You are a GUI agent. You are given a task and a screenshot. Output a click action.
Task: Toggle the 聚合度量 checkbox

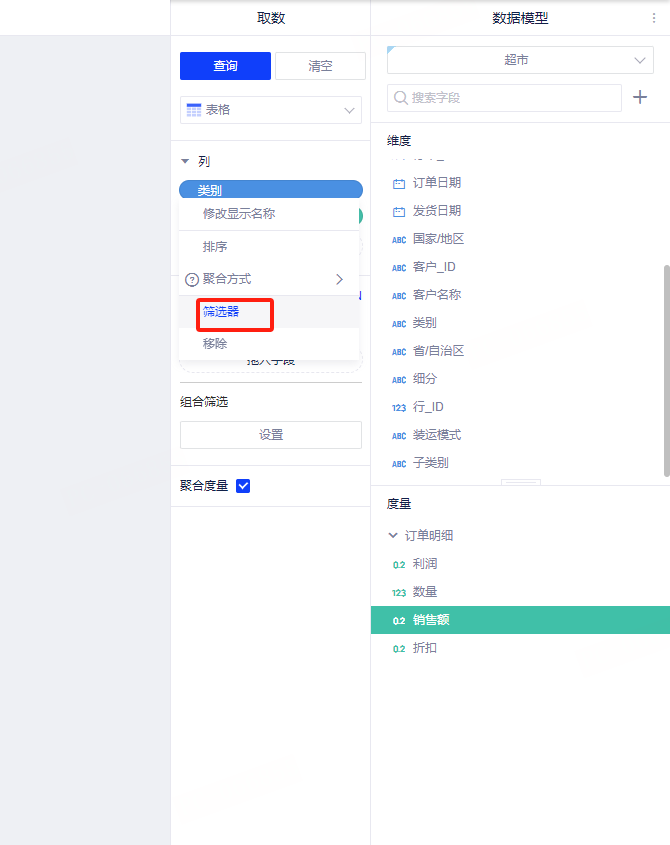(x=242, y=486)
